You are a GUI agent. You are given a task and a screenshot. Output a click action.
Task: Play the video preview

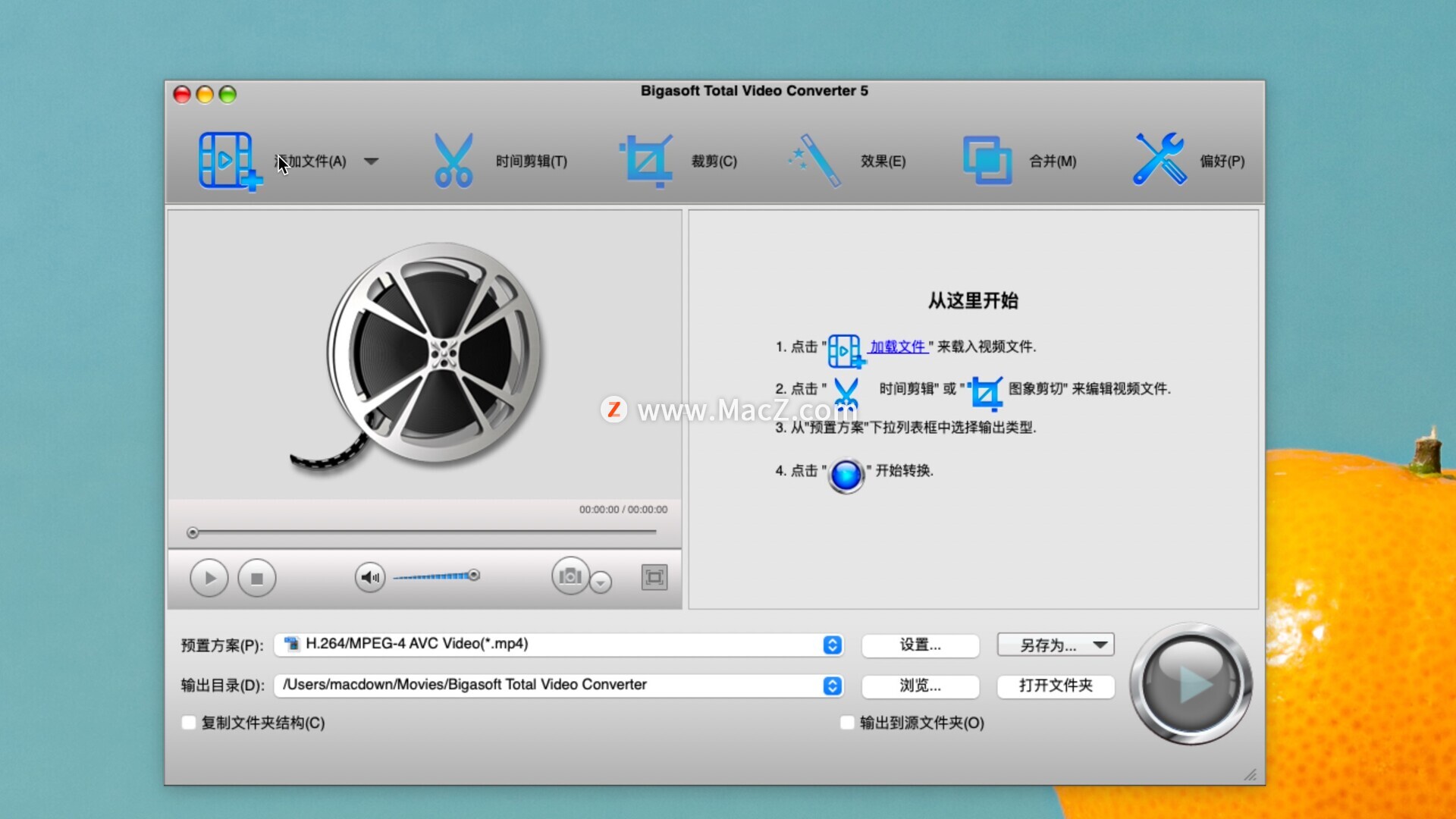pos(209,578)
